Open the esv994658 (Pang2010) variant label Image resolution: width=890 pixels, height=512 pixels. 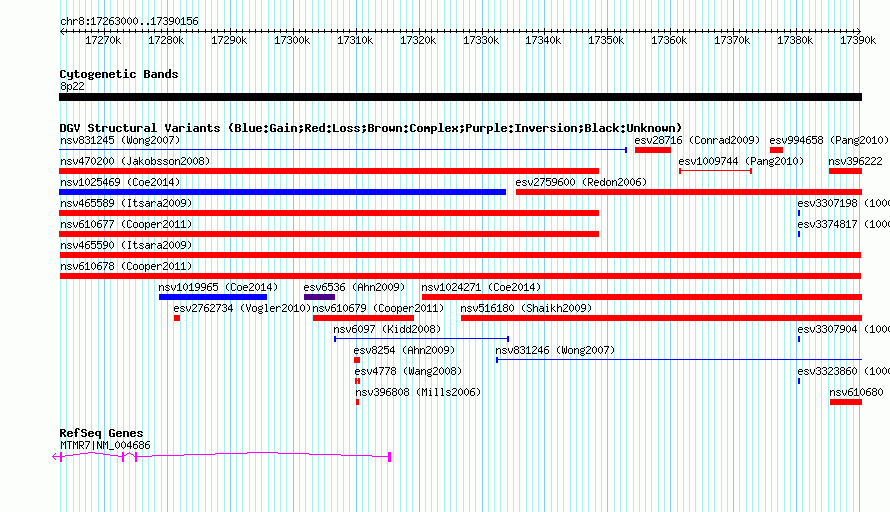coord(829,140)
